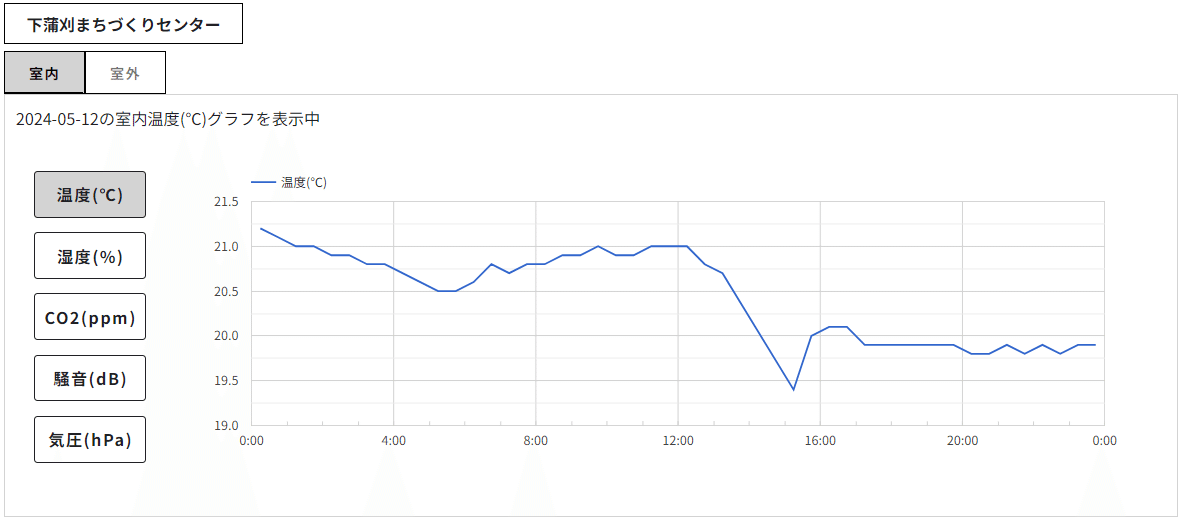Image resolution: width=1181 pixels, height=519 pixels.
Task: Click the 4:00 x-axis label
Action: (394, 440)
